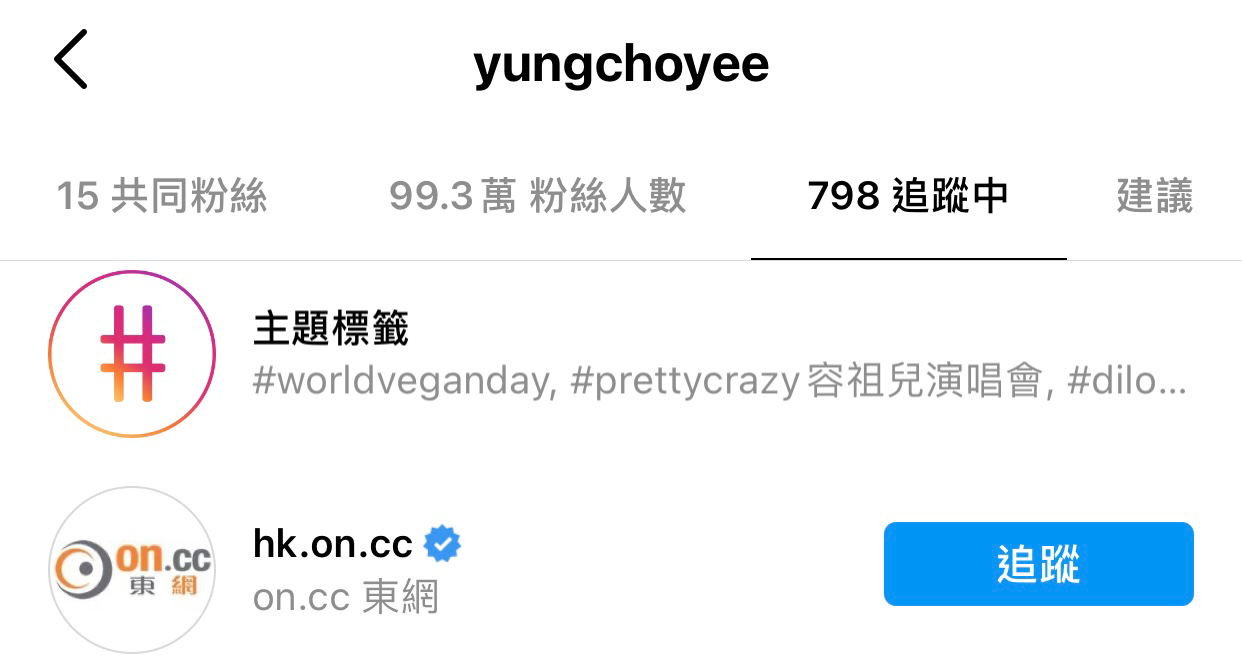This screenshot has width=1242, height=671.
Task: Tap the on.cc 東網 profile picture
Action: [132, 570]
